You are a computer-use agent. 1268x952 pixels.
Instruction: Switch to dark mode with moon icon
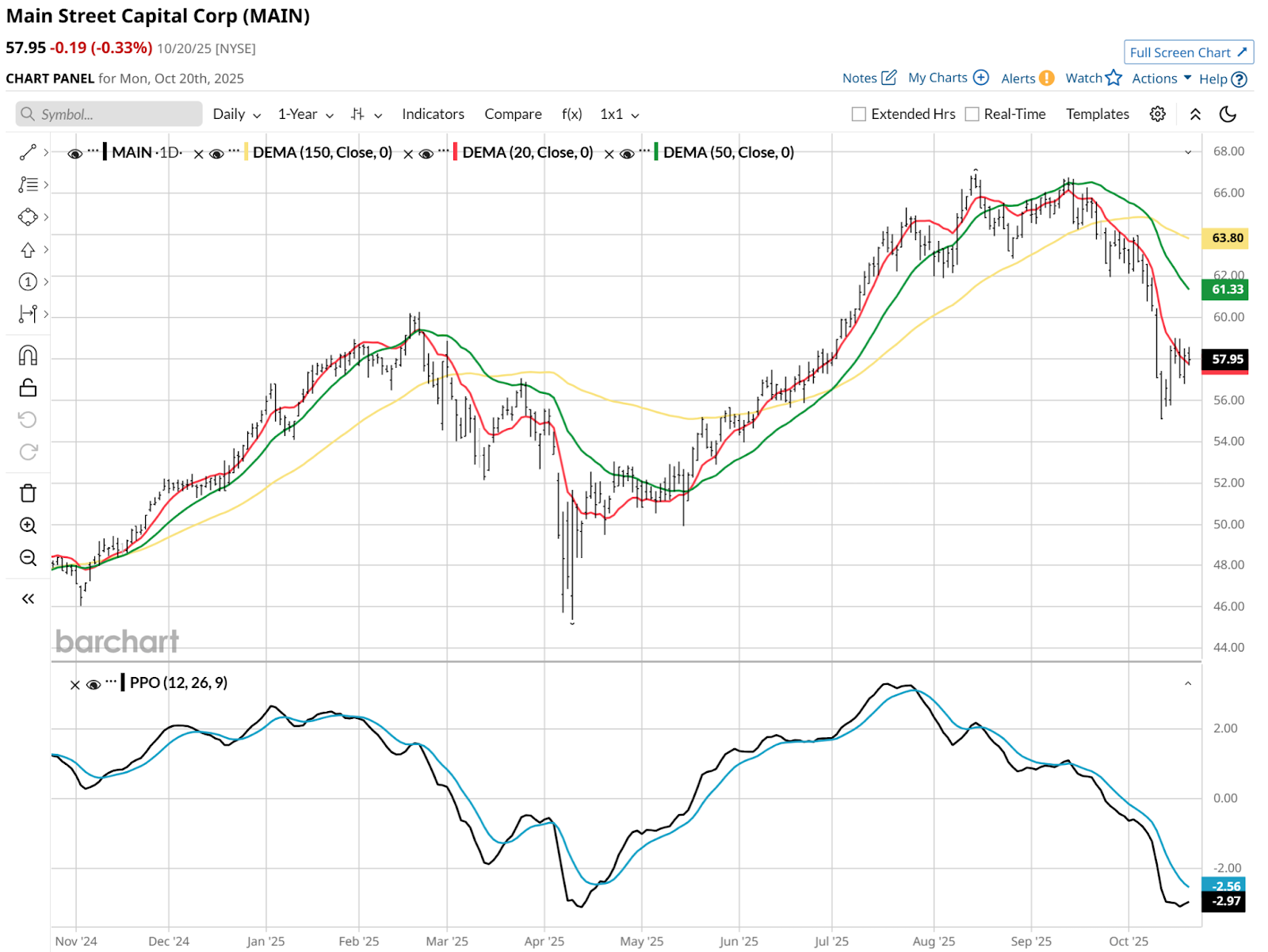coord(1228,114)
